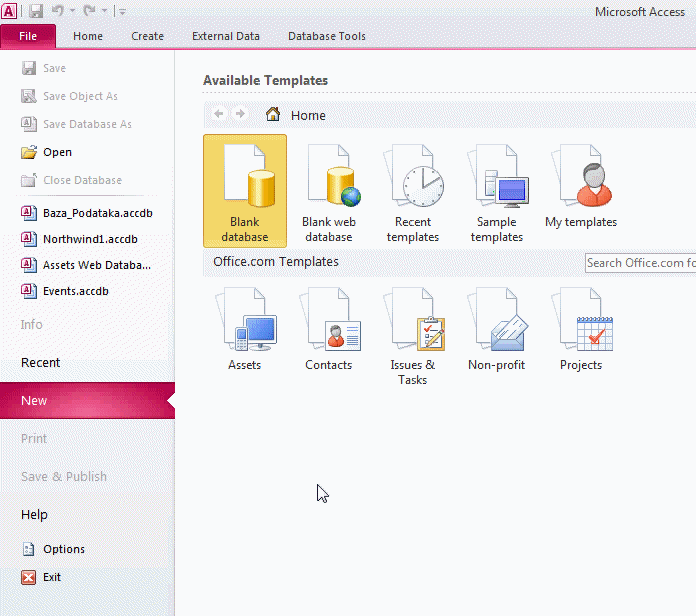Click the Undo arrow in Quick Access Toolbar

[x=58, y=10]
